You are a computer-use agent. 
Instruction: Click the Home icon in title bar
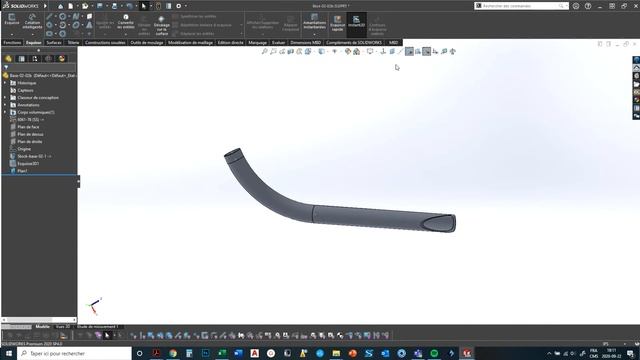click(x=60, y=6)
